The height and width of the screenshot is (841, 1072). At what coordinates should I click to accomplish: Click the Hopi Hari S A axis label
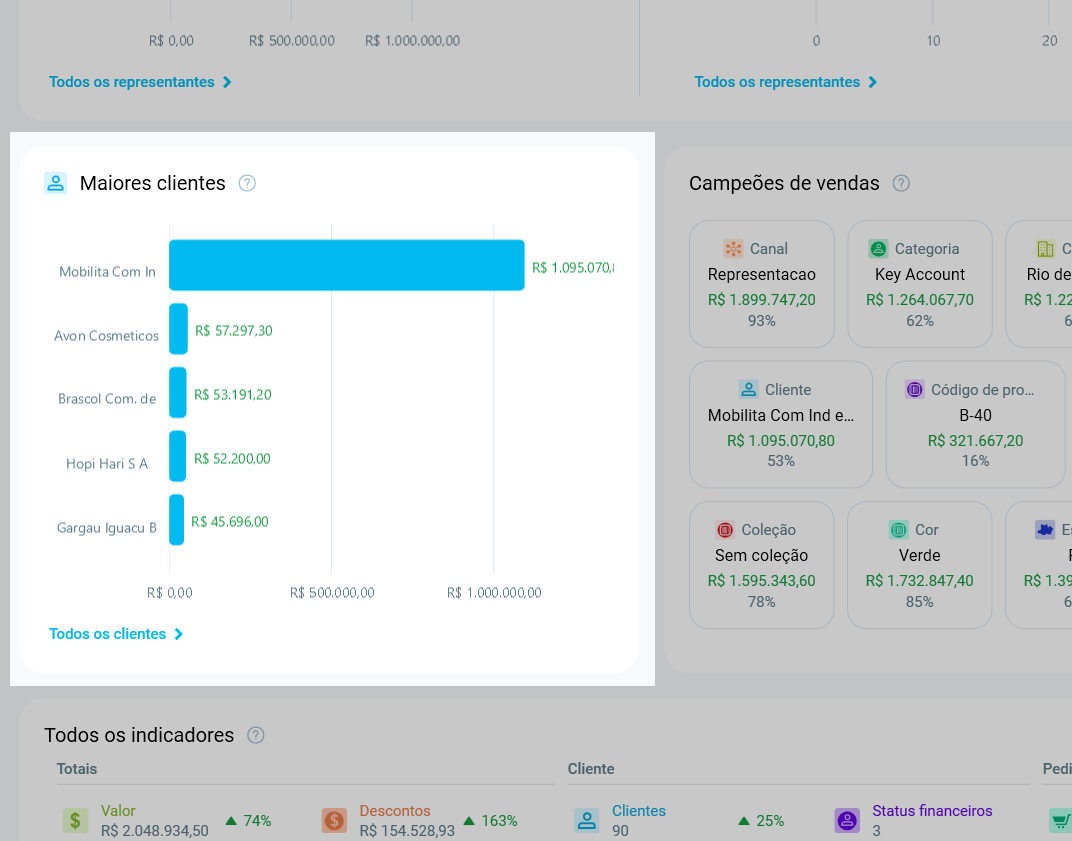pyautogui.click(x=107, y=464)
